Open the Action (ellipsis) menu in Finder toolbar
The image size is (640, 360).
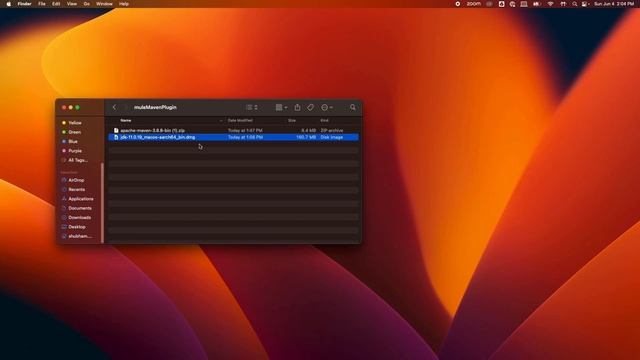point(327,107)
